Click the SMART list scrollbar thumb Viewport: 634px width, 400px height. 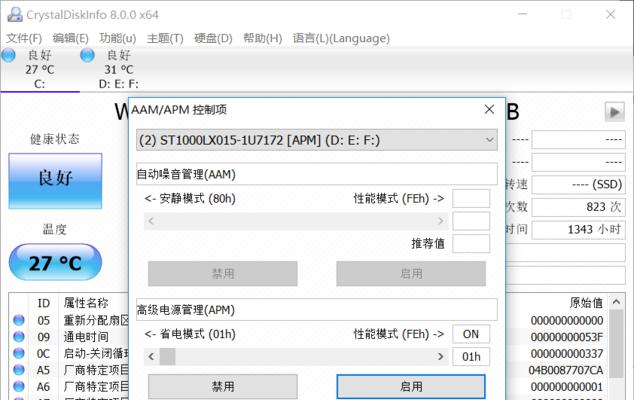[616, 344]
